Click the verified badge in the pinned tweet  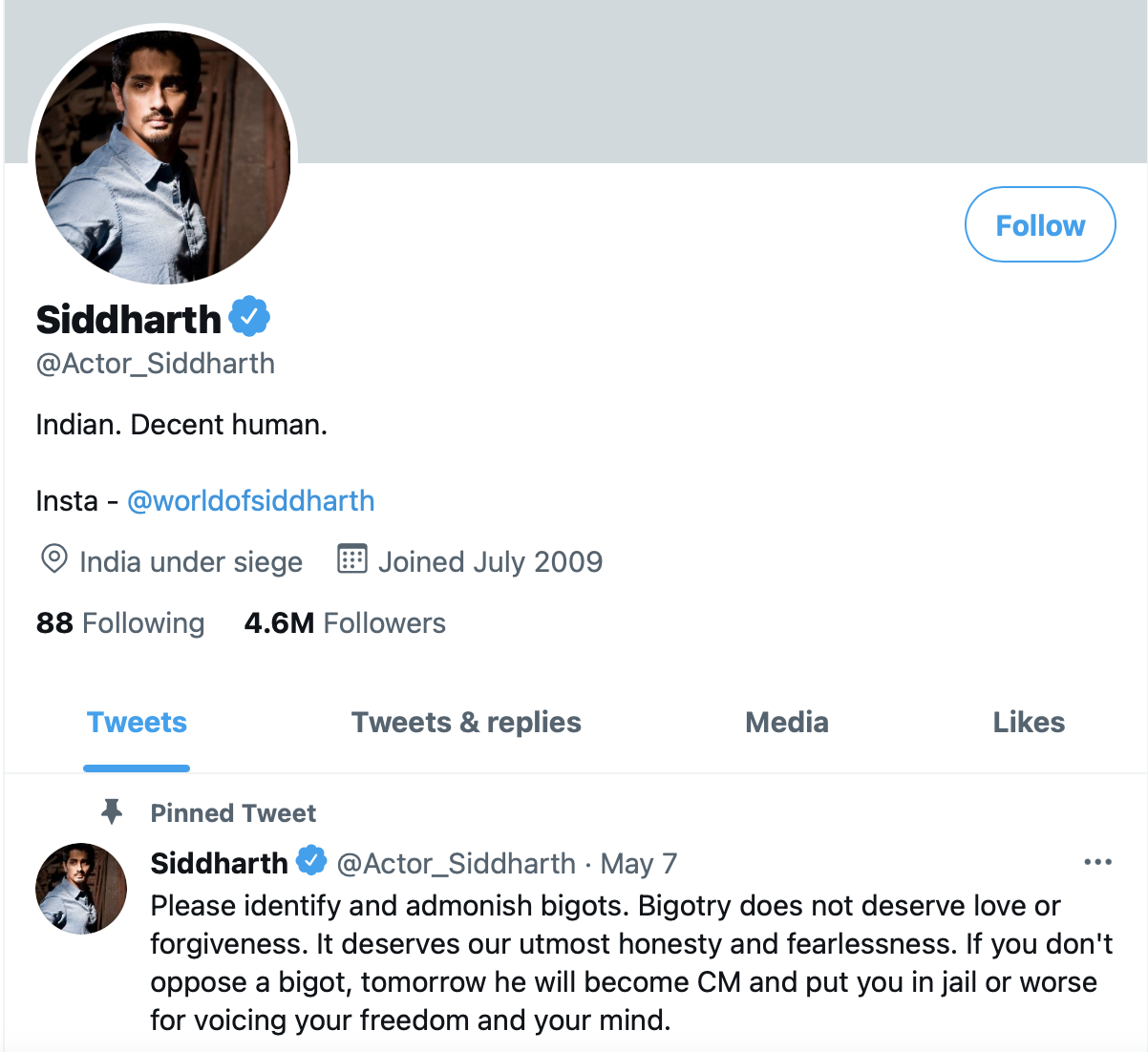pyautogui.click(x=311, y=861)
